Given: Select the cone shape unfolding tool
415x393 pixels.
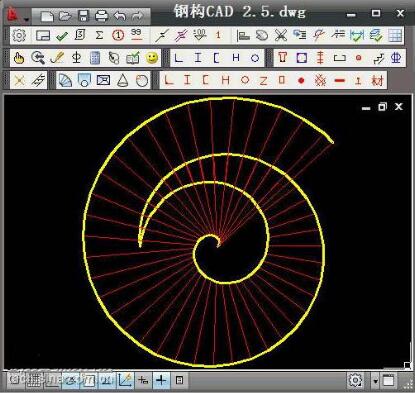Looking at the screenshot, I should coord(123,80).
